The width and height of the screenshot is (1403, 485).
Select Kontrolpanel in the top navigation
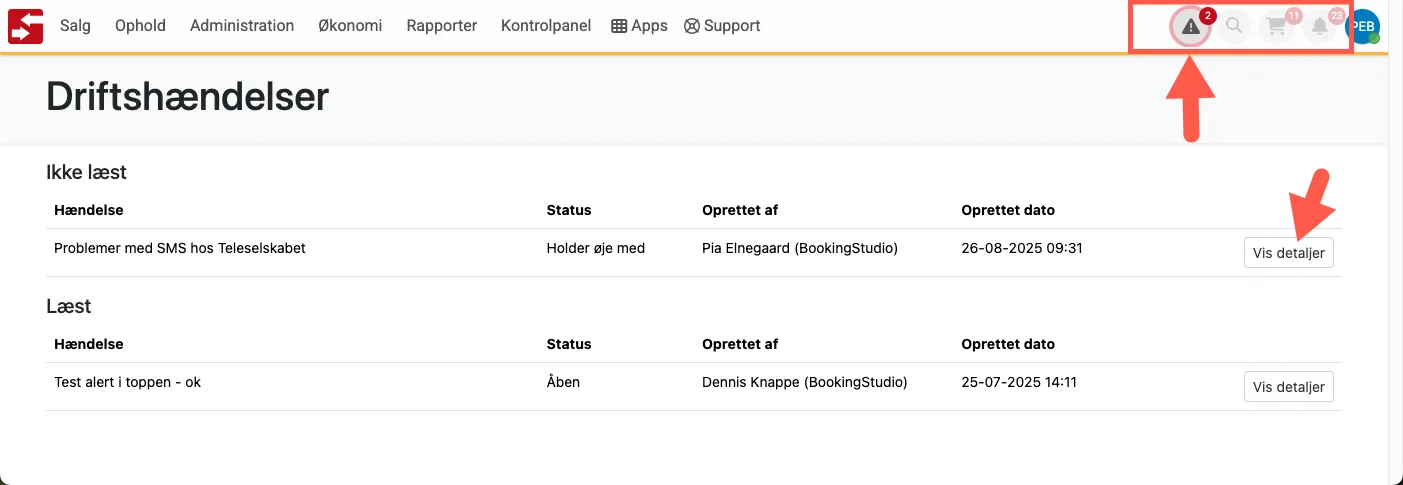click(546, 26)
